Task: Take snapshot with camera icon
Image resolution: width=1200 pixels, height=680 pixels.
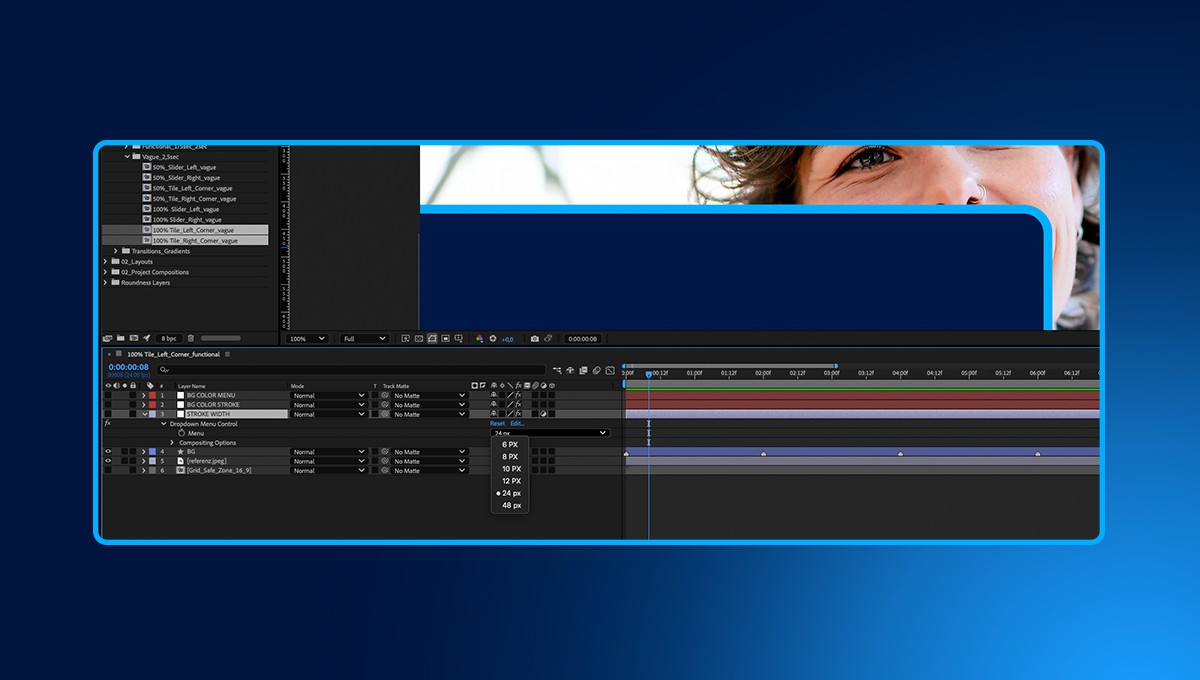Action: click(x=534, y=338)
